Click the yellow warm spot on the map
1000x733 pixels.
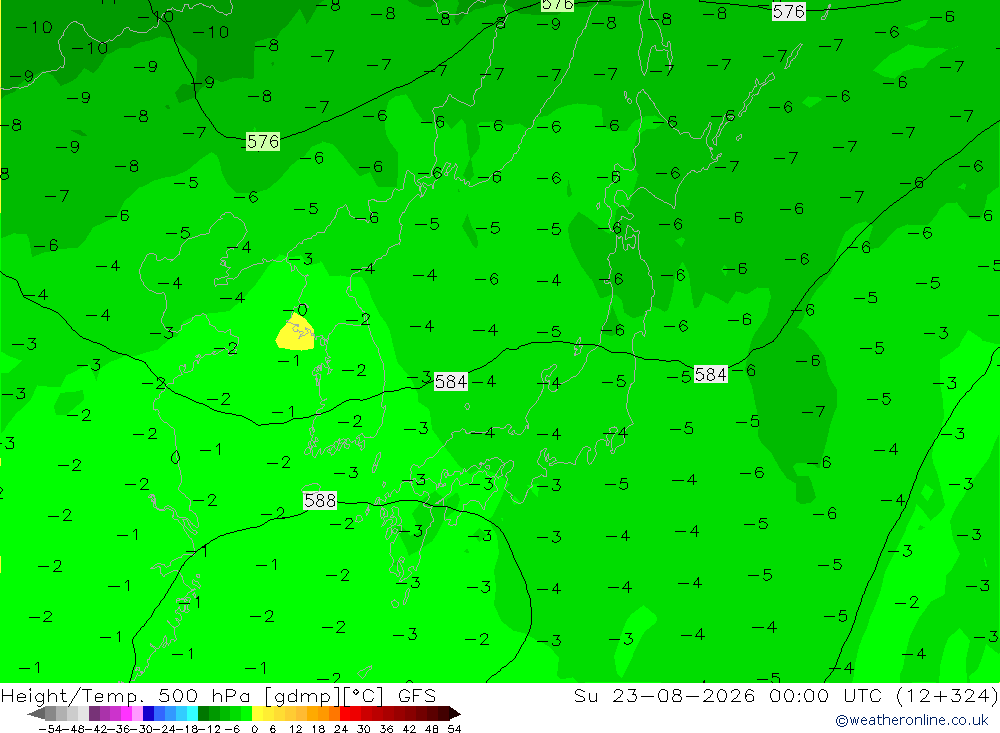[x=295, y=332]
